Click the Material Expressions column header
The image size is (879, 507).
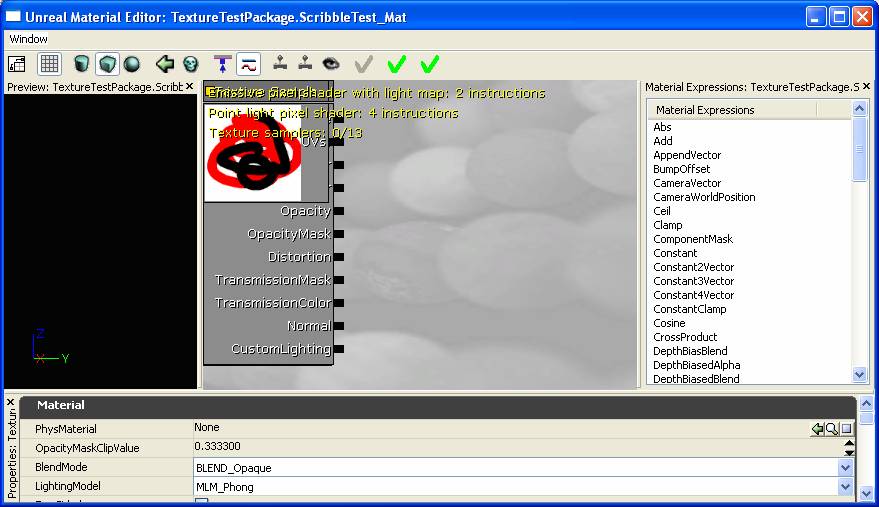pos(705,110)
